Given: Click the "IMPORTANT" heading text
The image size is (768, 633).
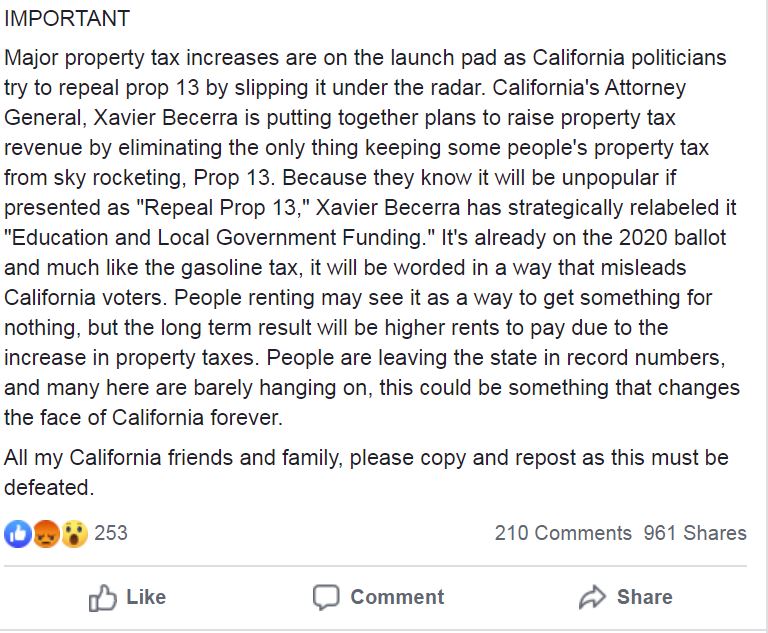Looking at the screenshot, I should (67, 19).
